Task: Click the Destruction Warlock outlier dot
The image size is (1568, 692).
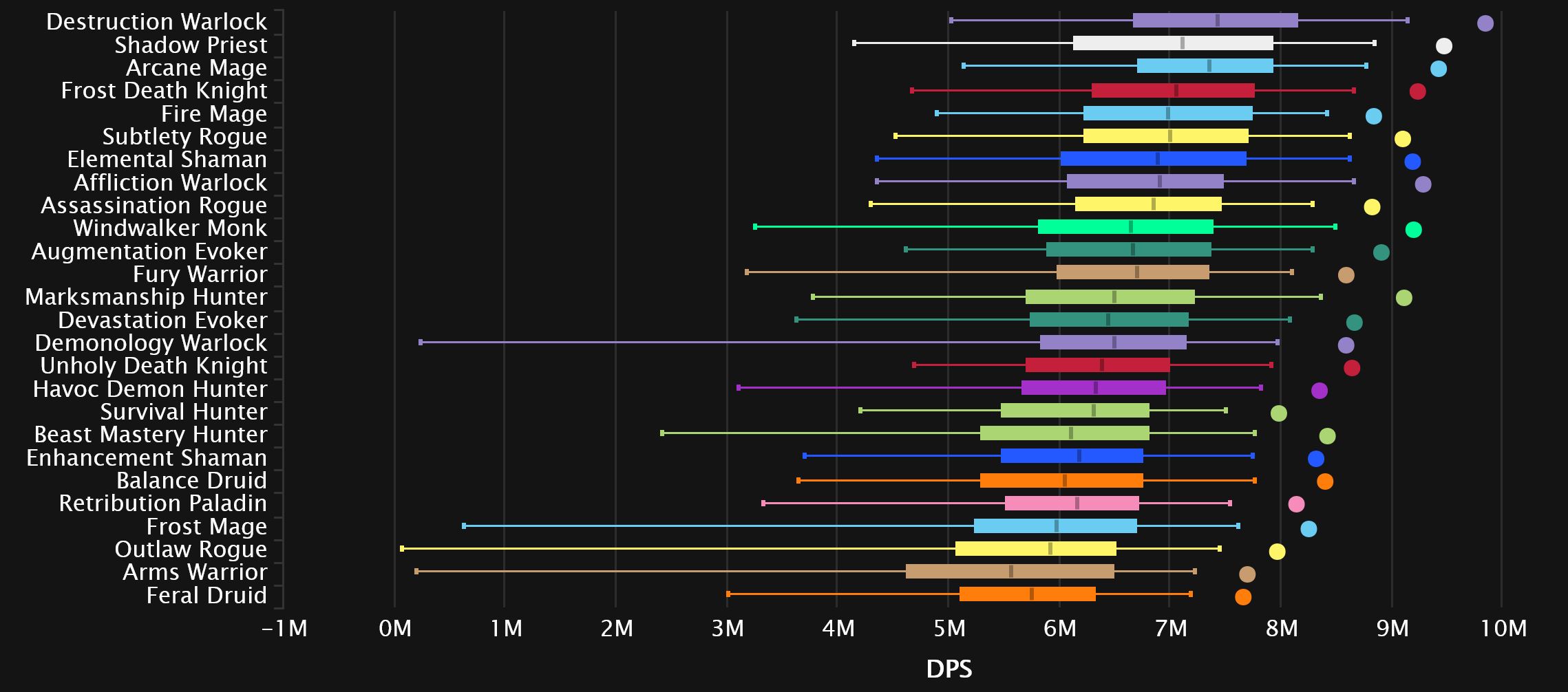Action: point(1485,23)
